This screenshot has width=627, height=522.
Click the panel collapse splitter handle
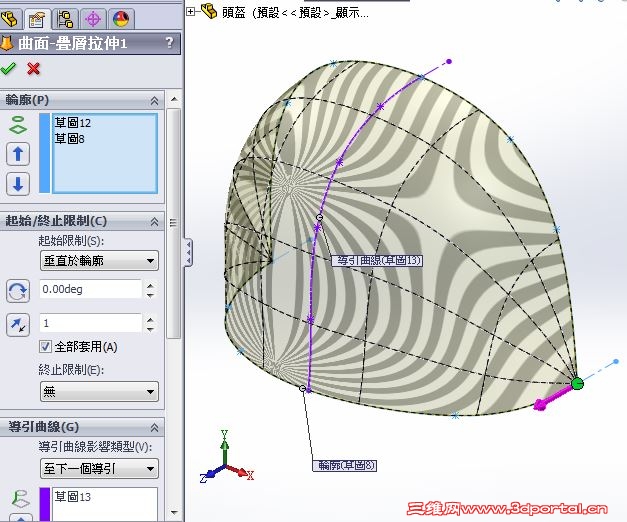coord(188,253)
